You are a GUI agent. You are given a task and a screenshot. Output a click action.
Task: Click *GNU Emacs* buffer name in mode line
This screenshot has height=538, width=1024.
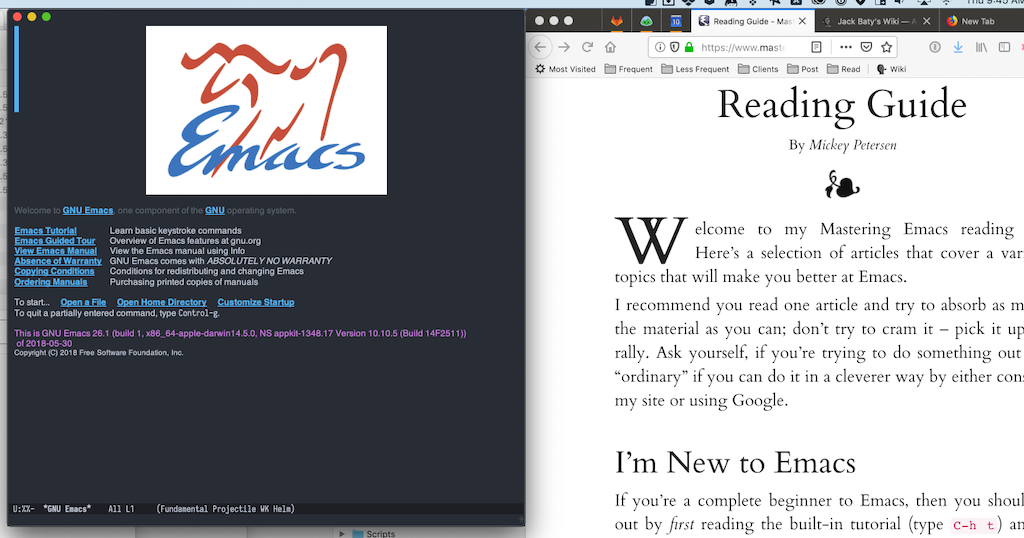click(x=67, y=509)
